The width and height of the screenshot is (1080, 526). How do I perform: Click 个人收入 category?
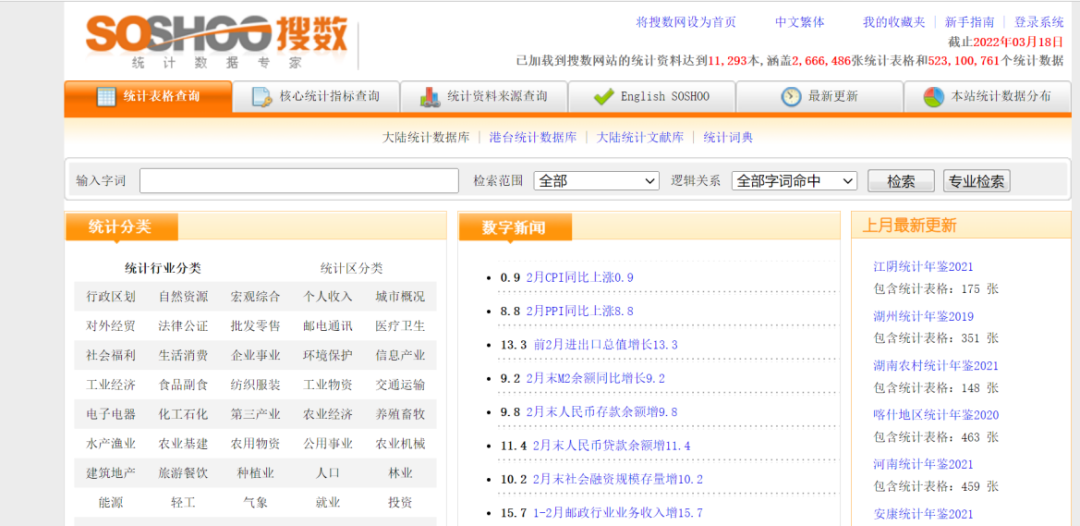click(328, 297)
